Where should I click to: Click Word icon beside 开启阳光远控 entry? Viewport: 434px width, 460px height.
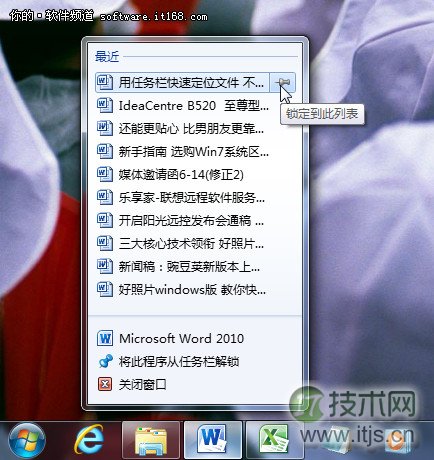(x=105, y=221)
